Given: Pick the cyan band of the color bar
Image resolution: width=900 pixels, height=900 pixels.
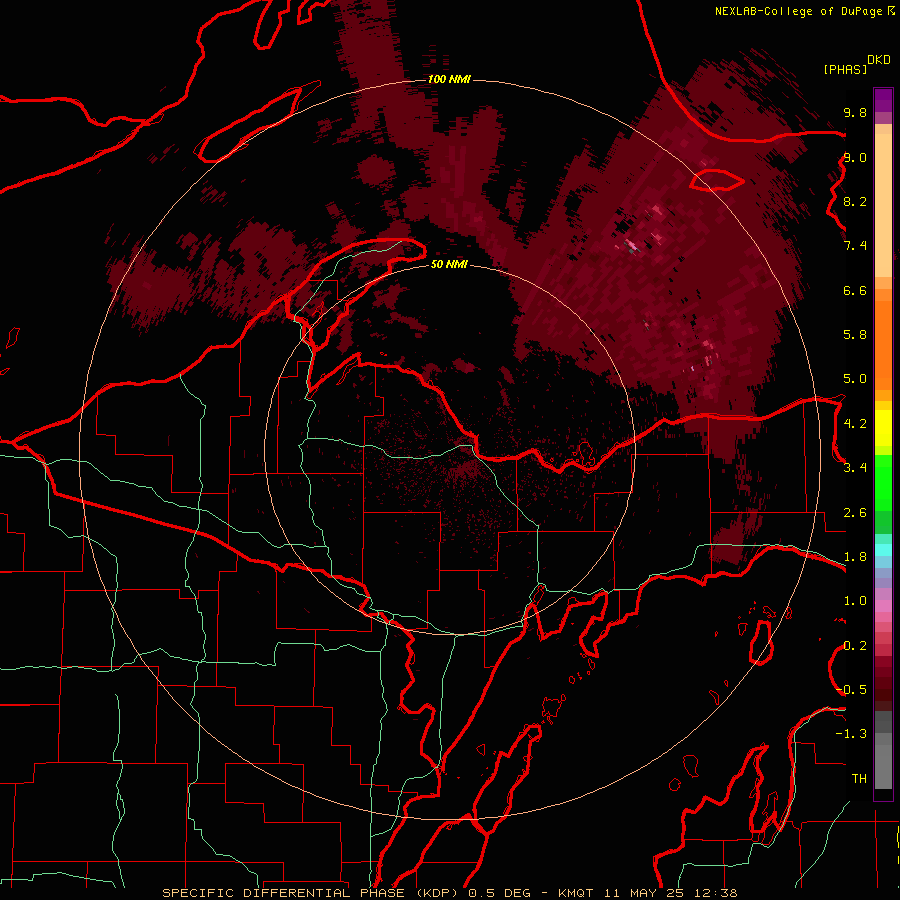Looking at the screenshot, I should point(883,550).
